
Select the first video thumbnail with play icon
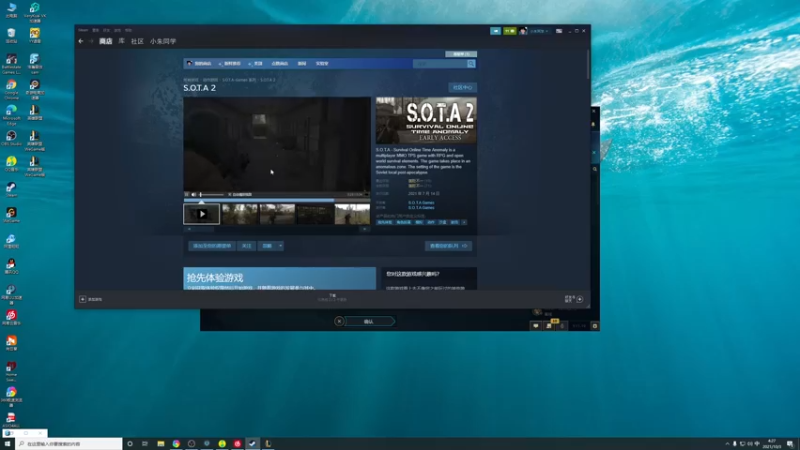(202, 214)
